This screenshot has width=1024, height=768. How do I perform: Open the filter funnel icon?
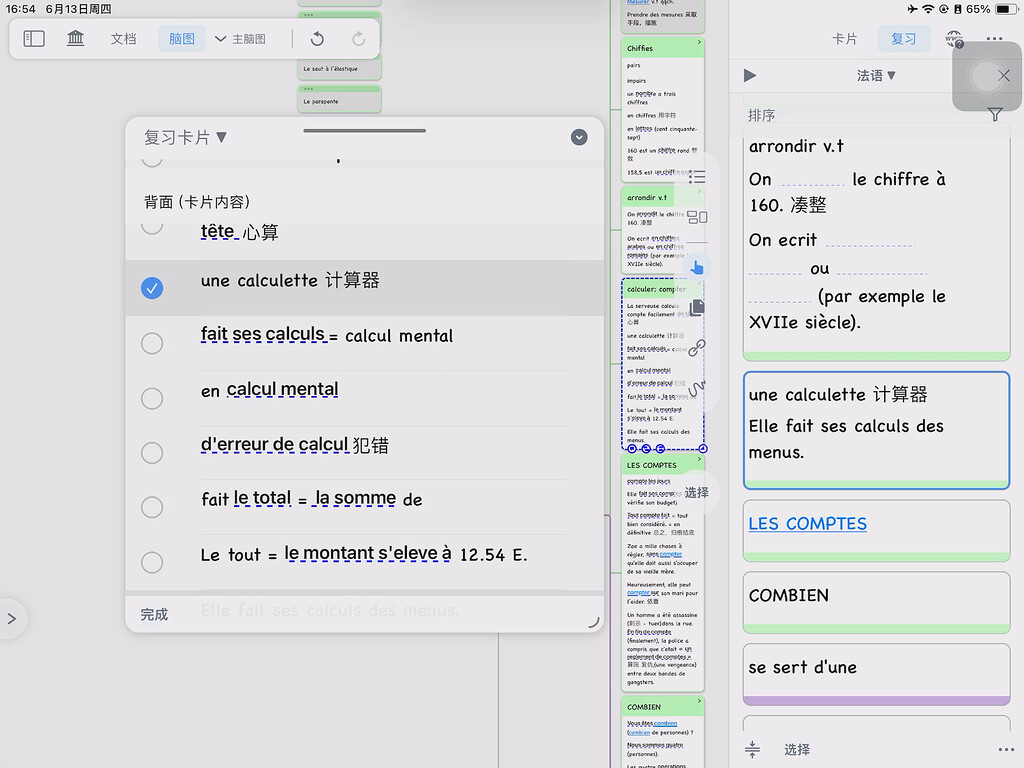pos(995,115)
